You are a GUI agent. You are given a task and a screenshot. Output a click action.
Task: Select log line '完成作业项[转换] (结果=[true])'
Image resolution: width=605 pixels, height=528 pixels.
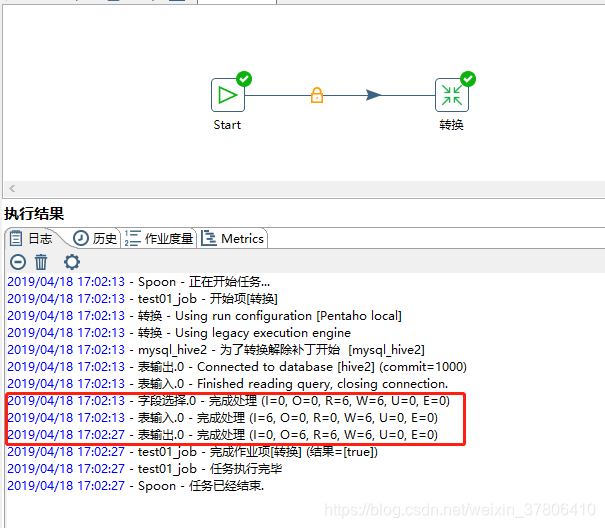(193, 452)
